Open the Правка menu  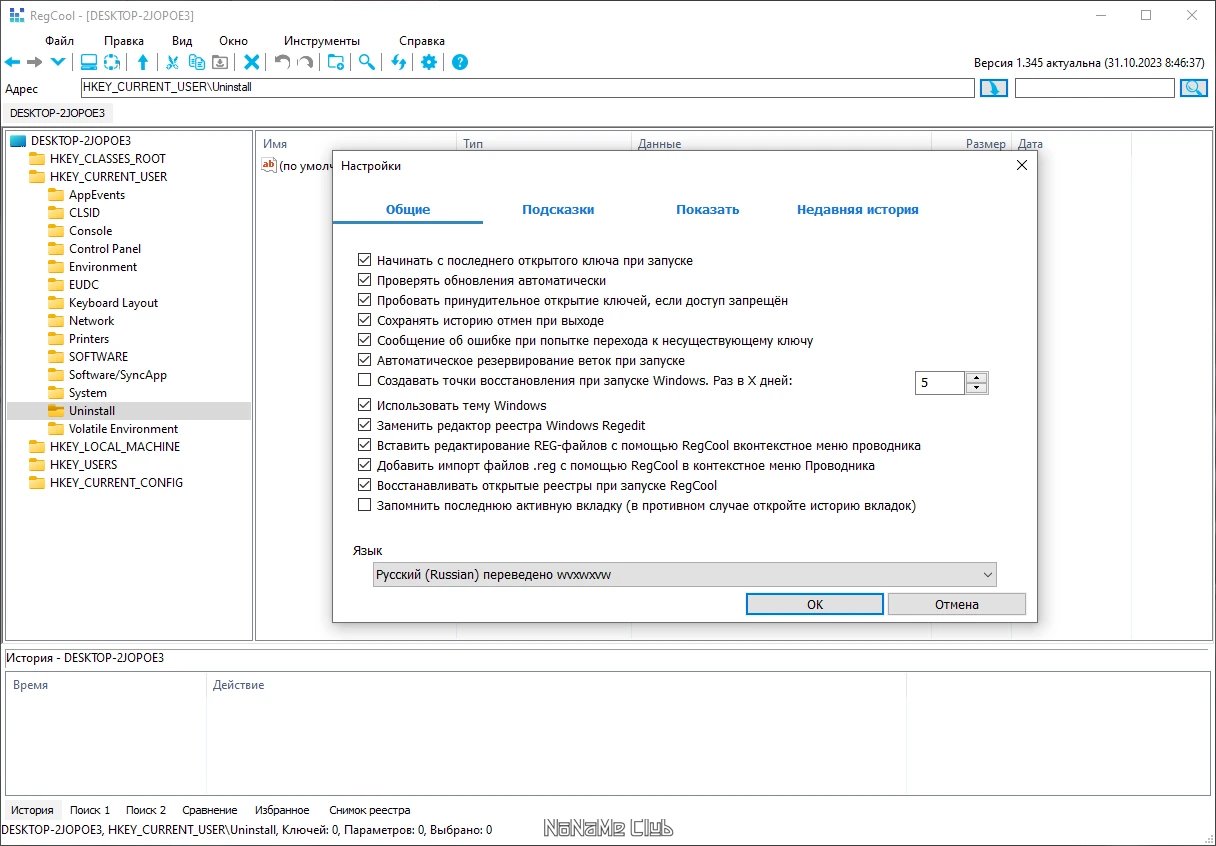pyautogui.click(x=124, y=41)
